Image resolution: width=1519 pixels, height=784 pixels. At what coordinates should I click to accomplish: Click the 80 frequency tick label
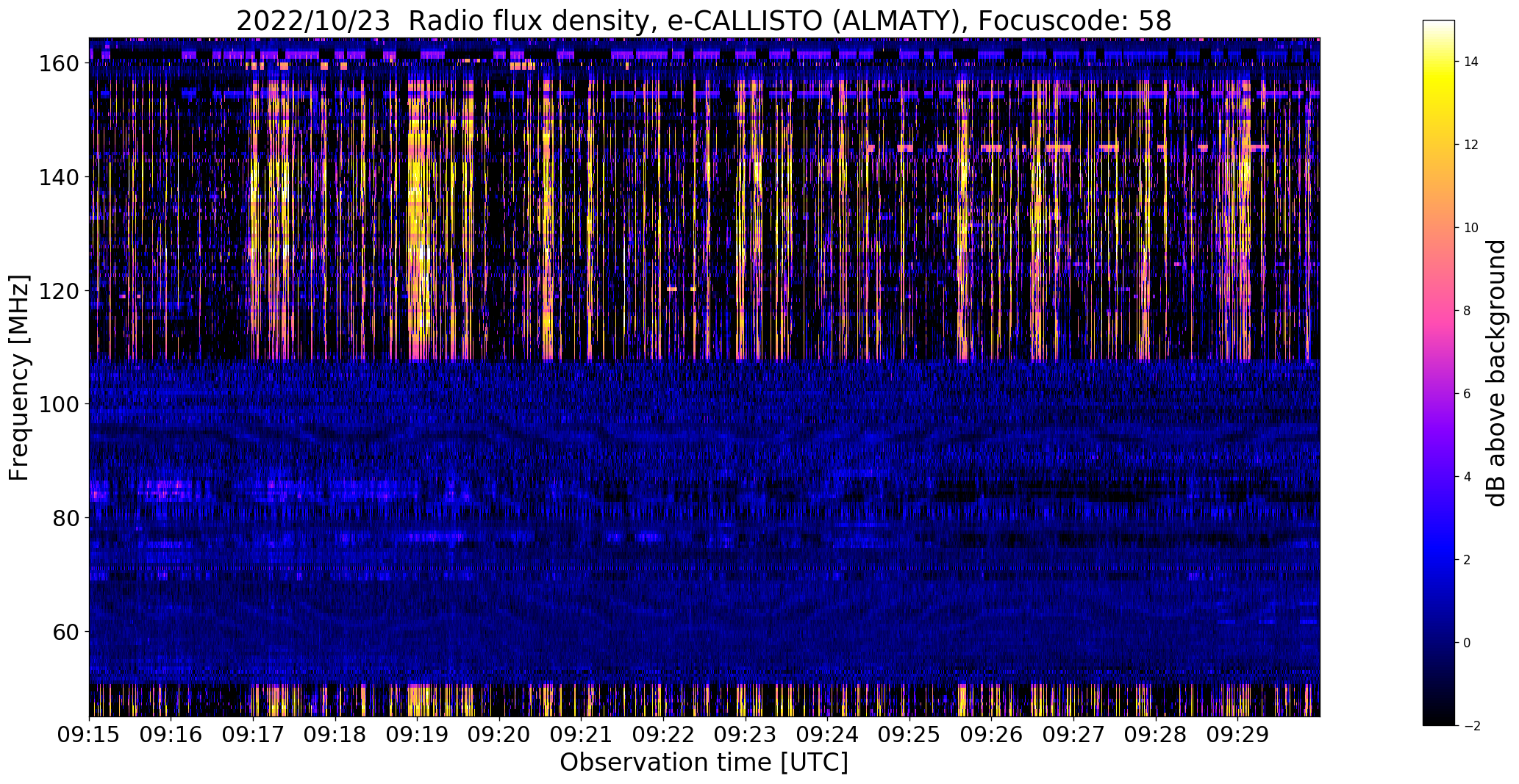pos(65,518)
